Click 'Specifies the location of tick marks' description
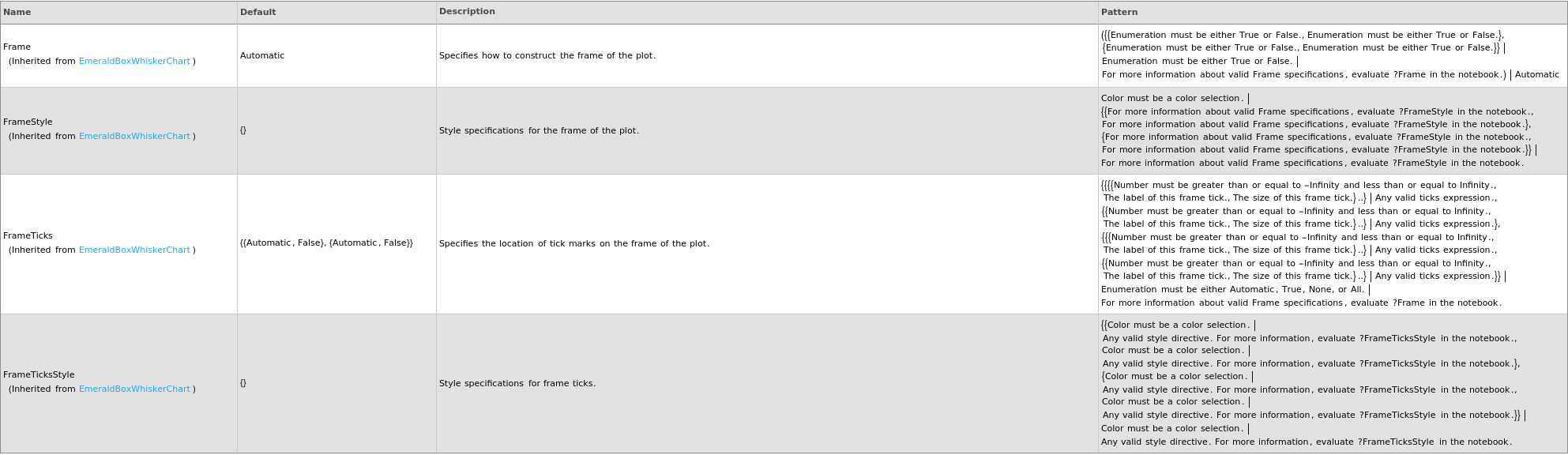 574,244
